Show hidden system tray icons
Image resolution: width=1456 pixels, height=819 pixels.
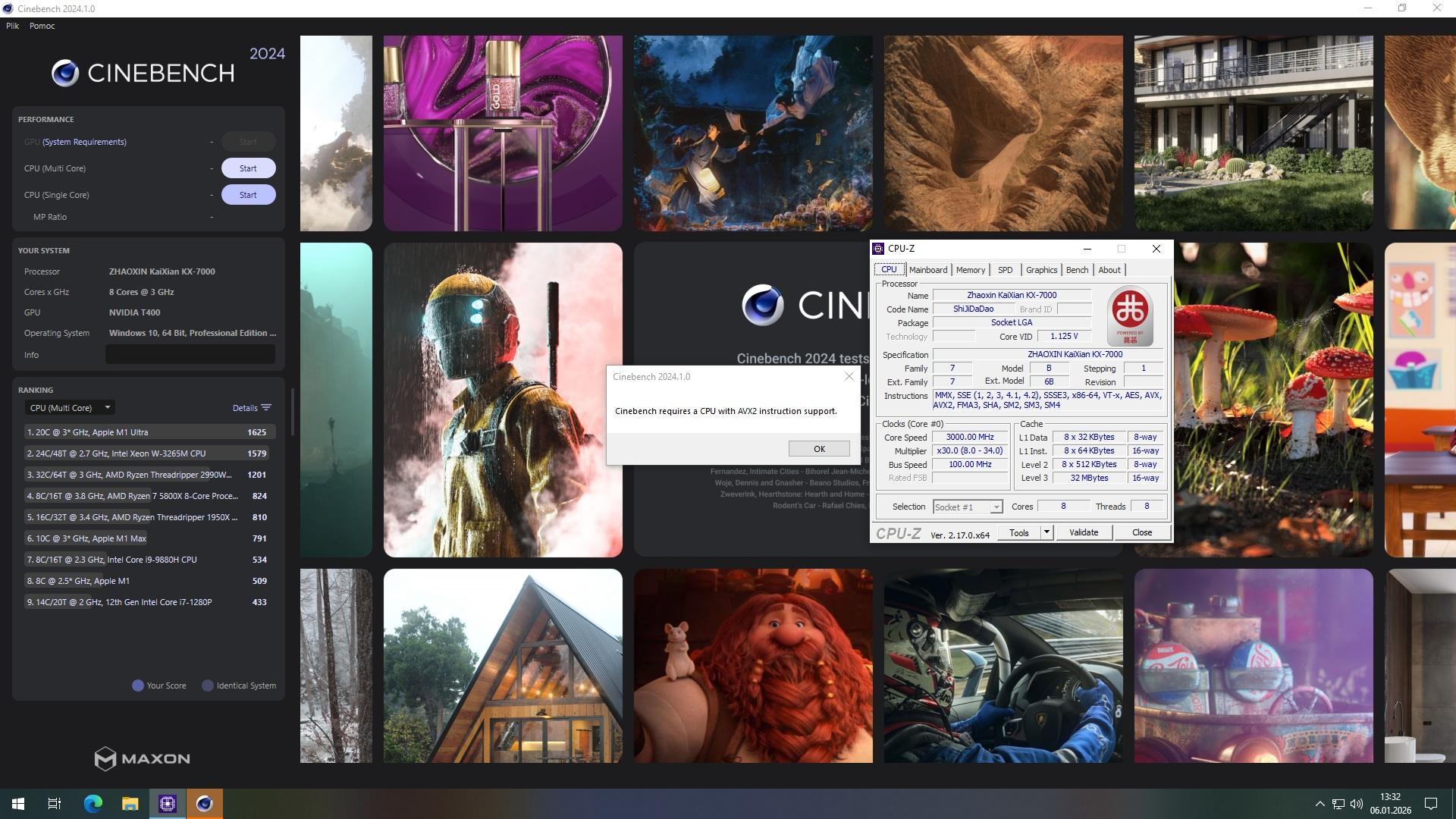click(x=1319, y=804)
